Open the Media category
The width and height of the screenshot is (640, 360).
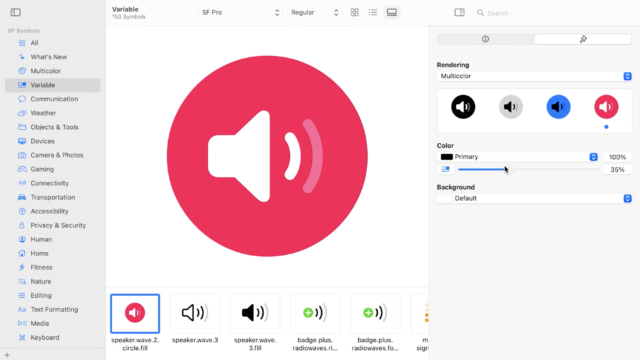(53, 323)
